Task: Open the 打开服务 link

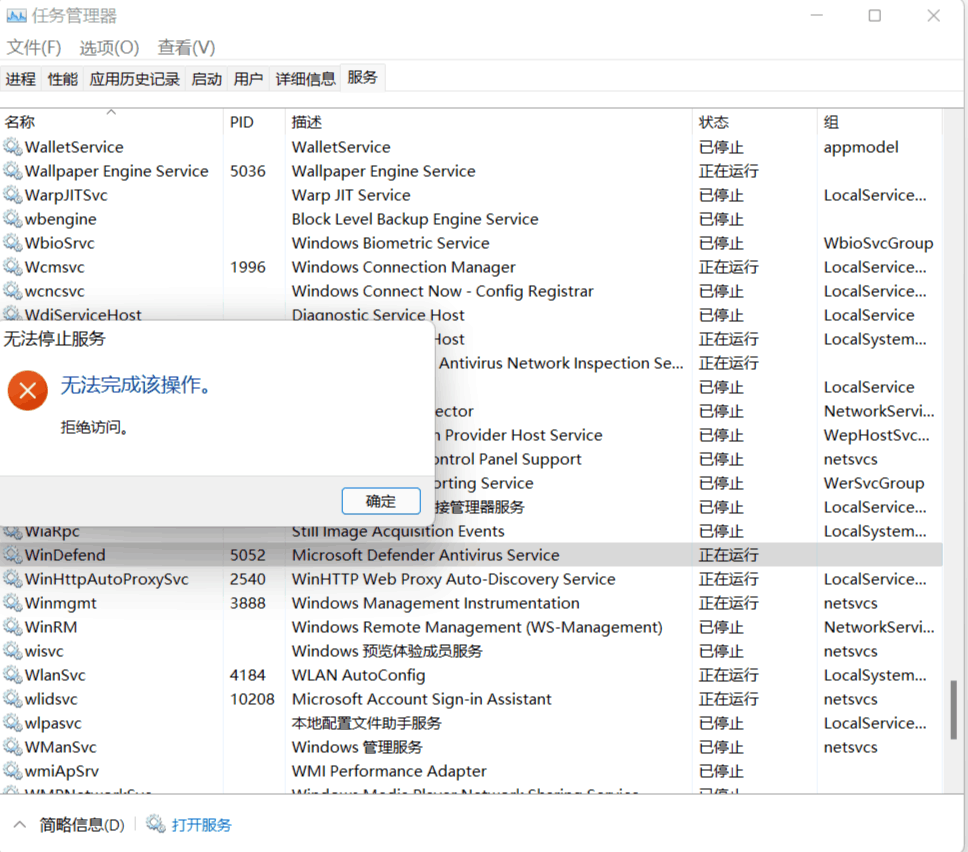Action: coord(201,825)
